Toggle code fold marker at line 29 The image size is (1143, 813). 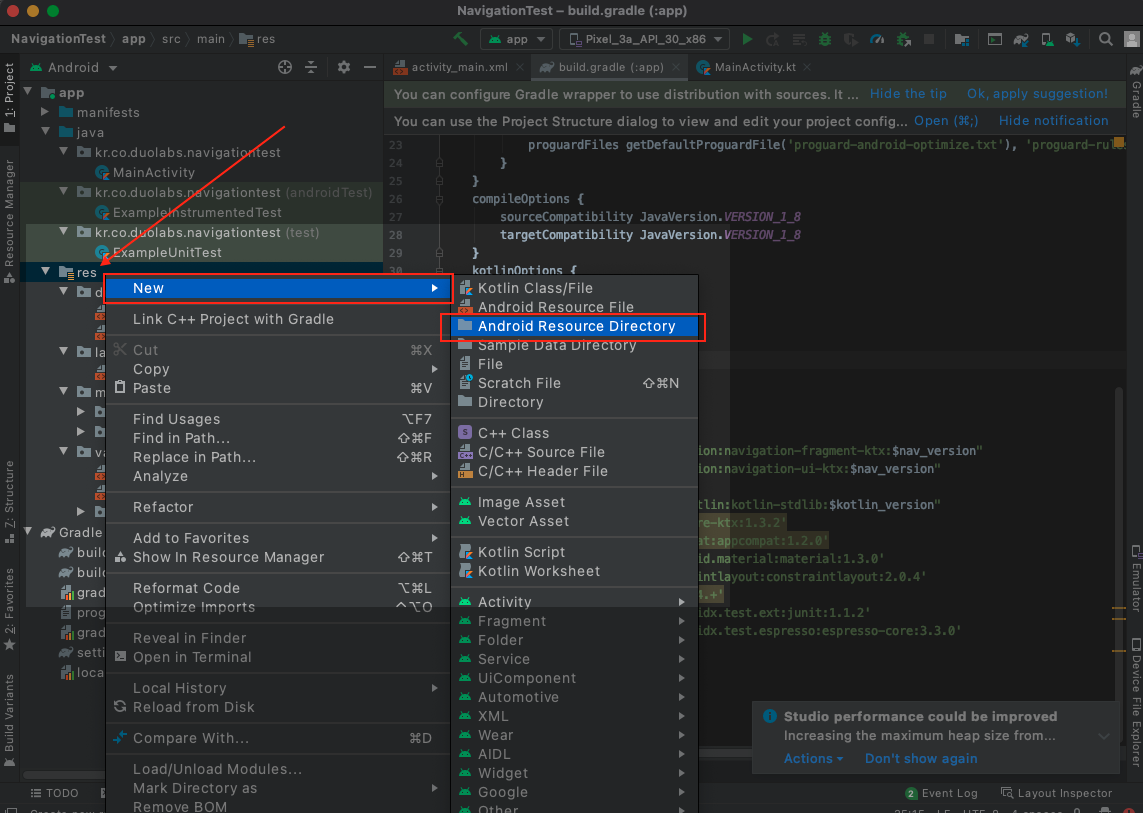439,252
